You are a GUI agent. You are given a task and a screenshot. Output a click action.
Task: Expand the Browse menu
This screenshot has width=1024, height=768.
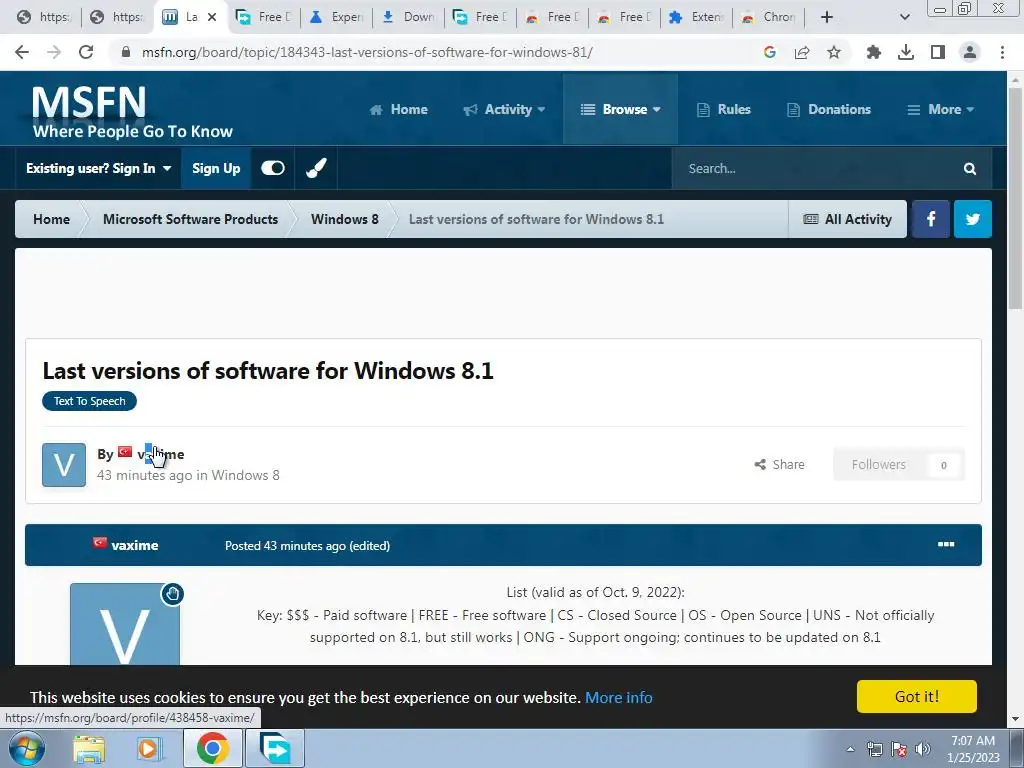coord(620,109)
